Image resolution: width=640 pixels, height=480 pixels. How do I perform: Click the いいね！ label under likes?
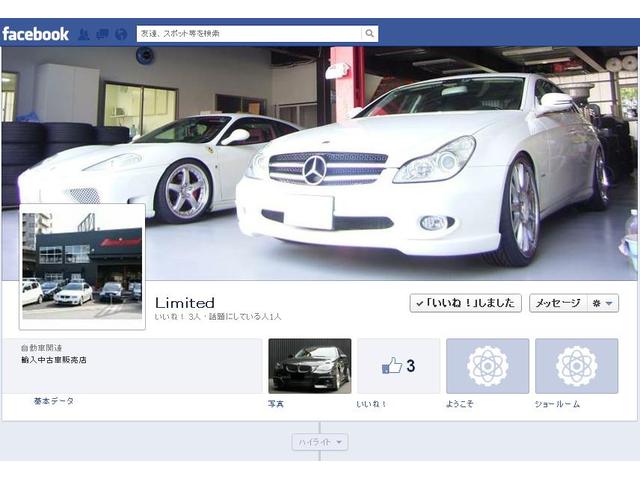[371, 404]
